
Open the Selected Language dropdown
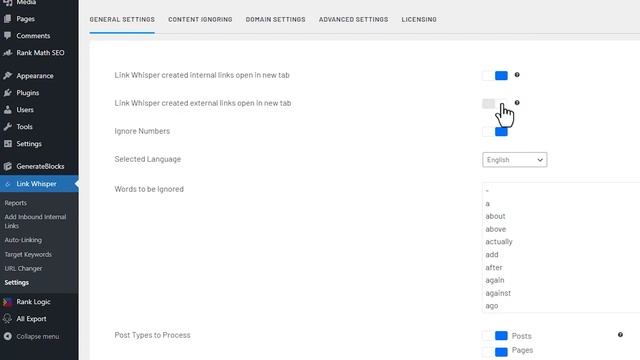point(514,160)
